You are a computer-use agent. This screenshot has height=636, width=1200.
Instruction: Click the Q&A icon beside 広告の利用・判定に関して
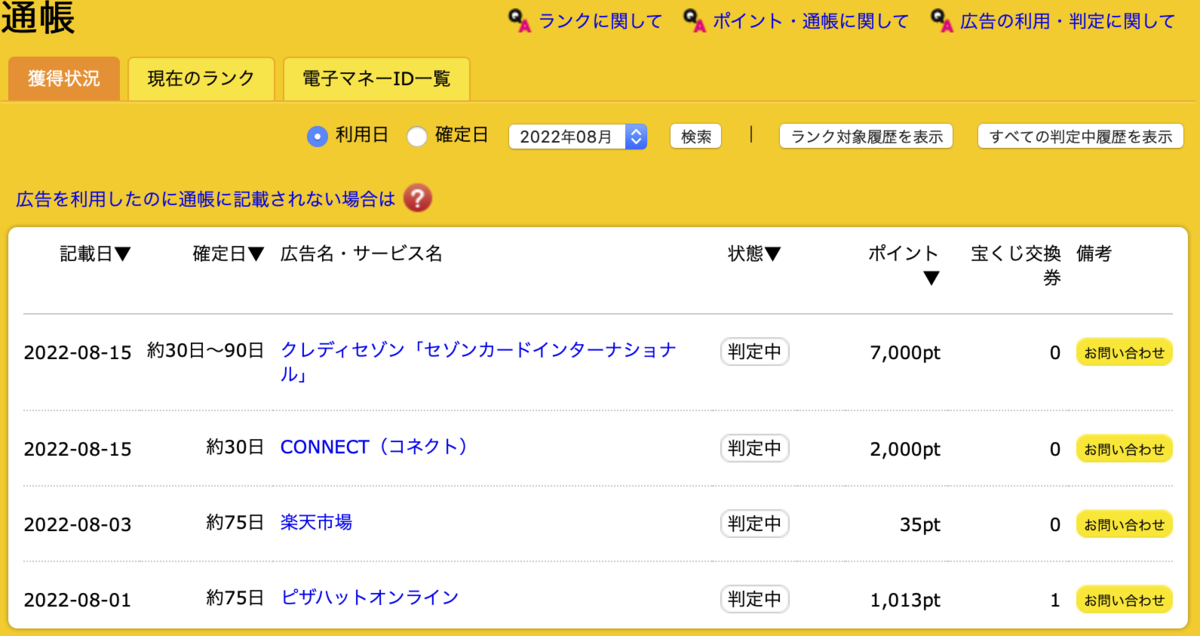pos(942,21)
